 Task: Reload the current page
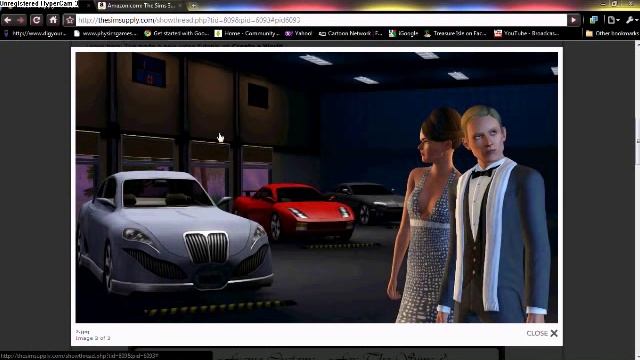point(36,20)
